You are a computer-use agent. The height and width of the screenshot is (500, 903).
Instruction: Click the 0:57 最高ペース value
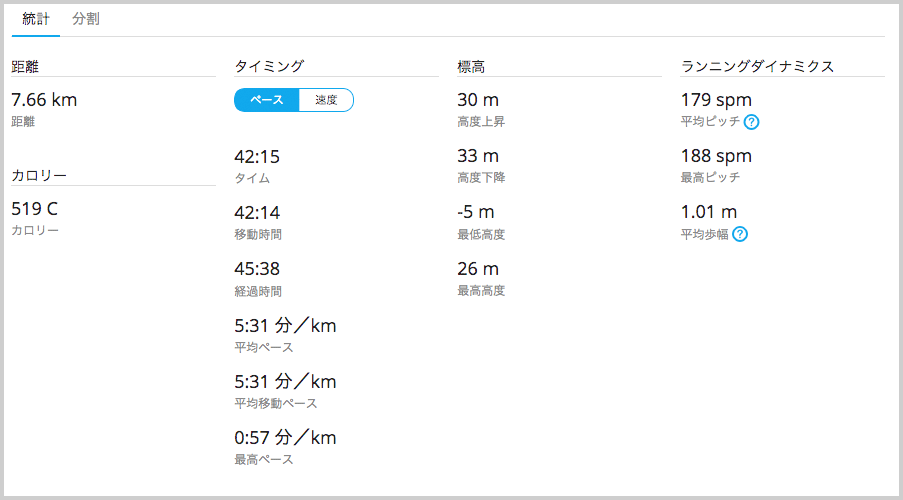285,438
